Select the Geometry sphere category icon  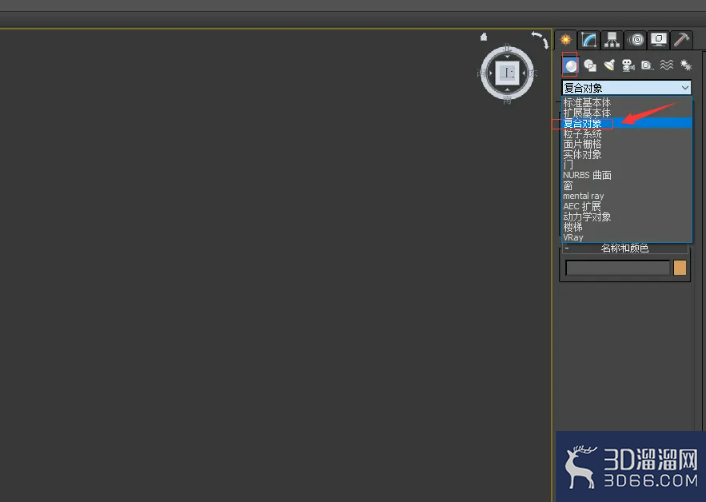point(570,66)
